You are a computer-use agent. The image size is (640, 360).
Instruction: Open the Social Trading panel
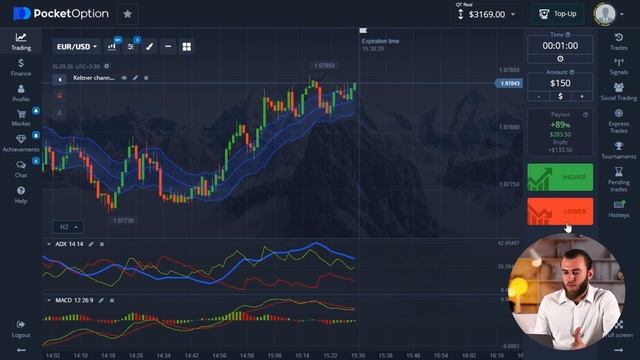coord(619,92)
